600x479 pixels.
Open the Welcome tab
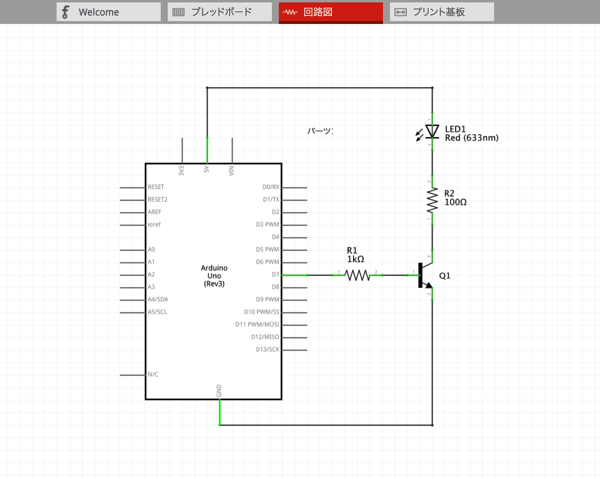tap(109, 12)
